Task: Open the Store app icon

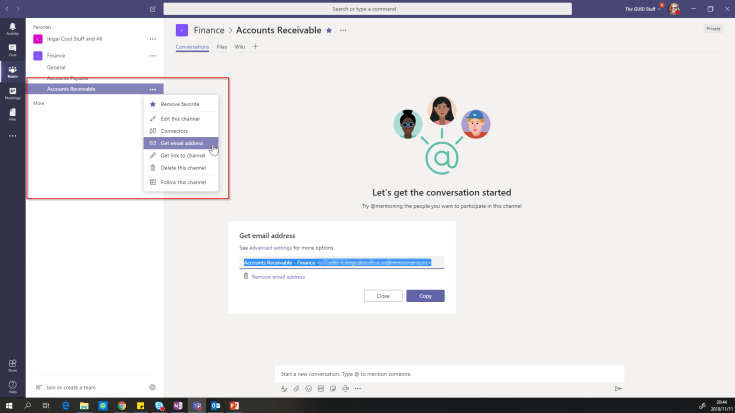Action: point(12,365)
